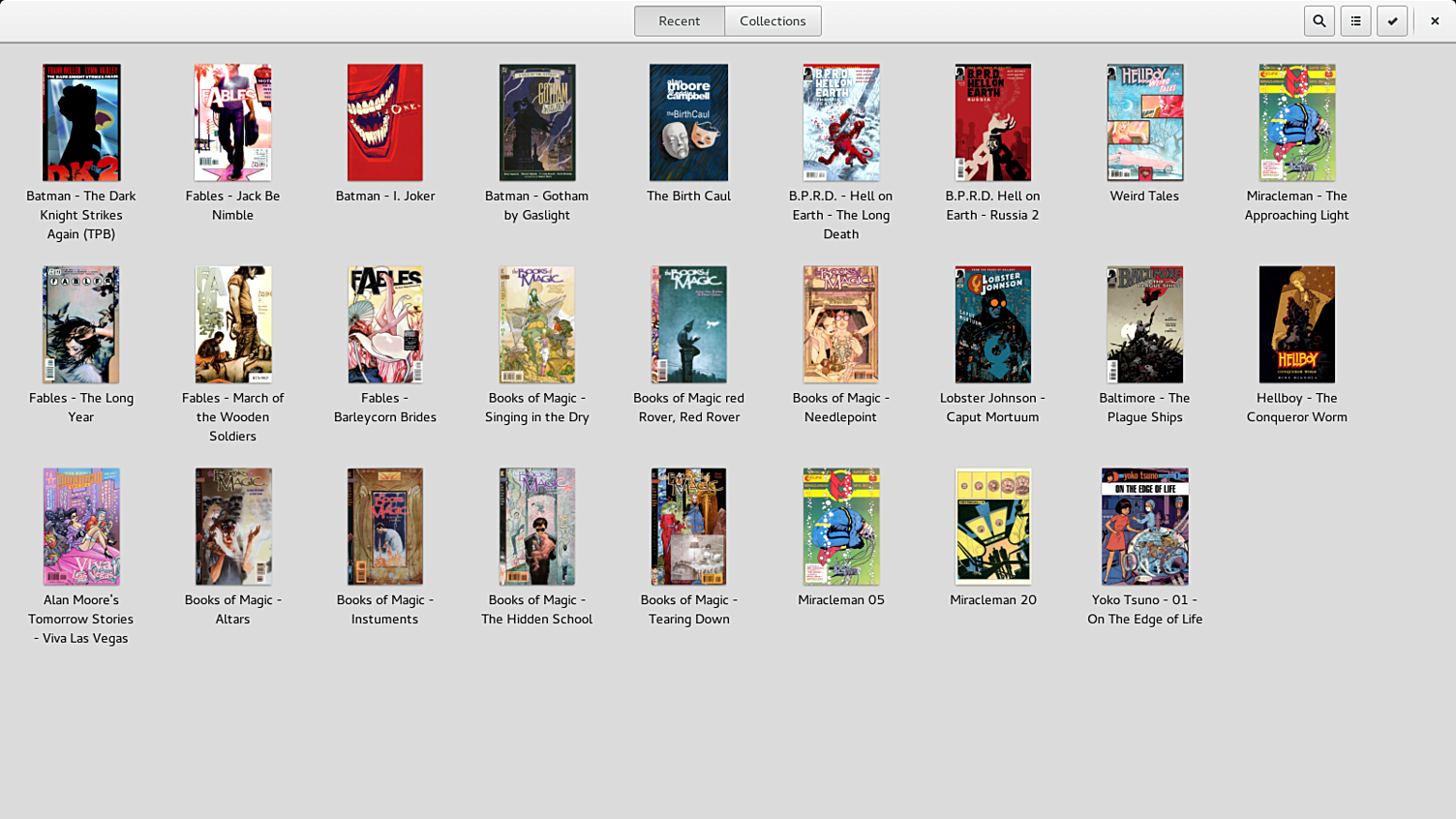Open The Birth Caul comic thumbnail
The image size is (1456, 819).
click(688, 123)
